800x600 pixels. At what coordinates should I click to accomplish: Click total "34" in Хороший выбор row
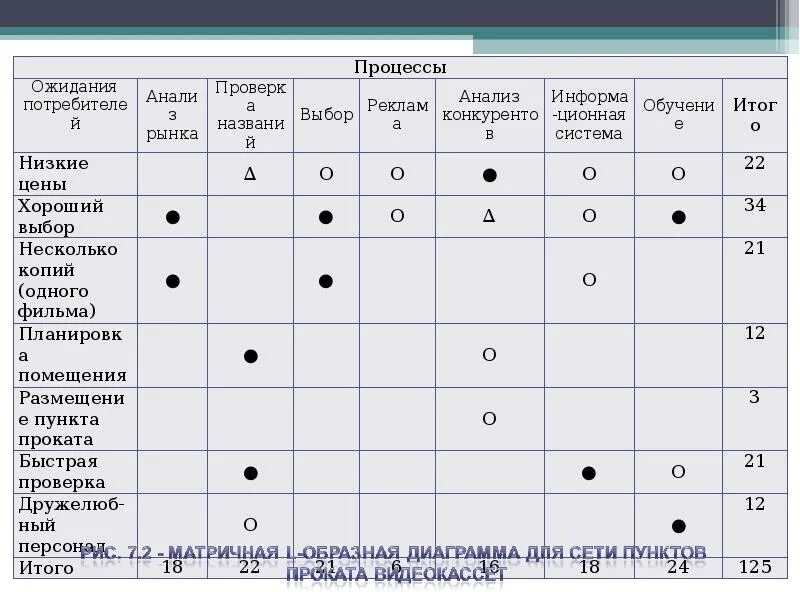(x=755, y=205)
